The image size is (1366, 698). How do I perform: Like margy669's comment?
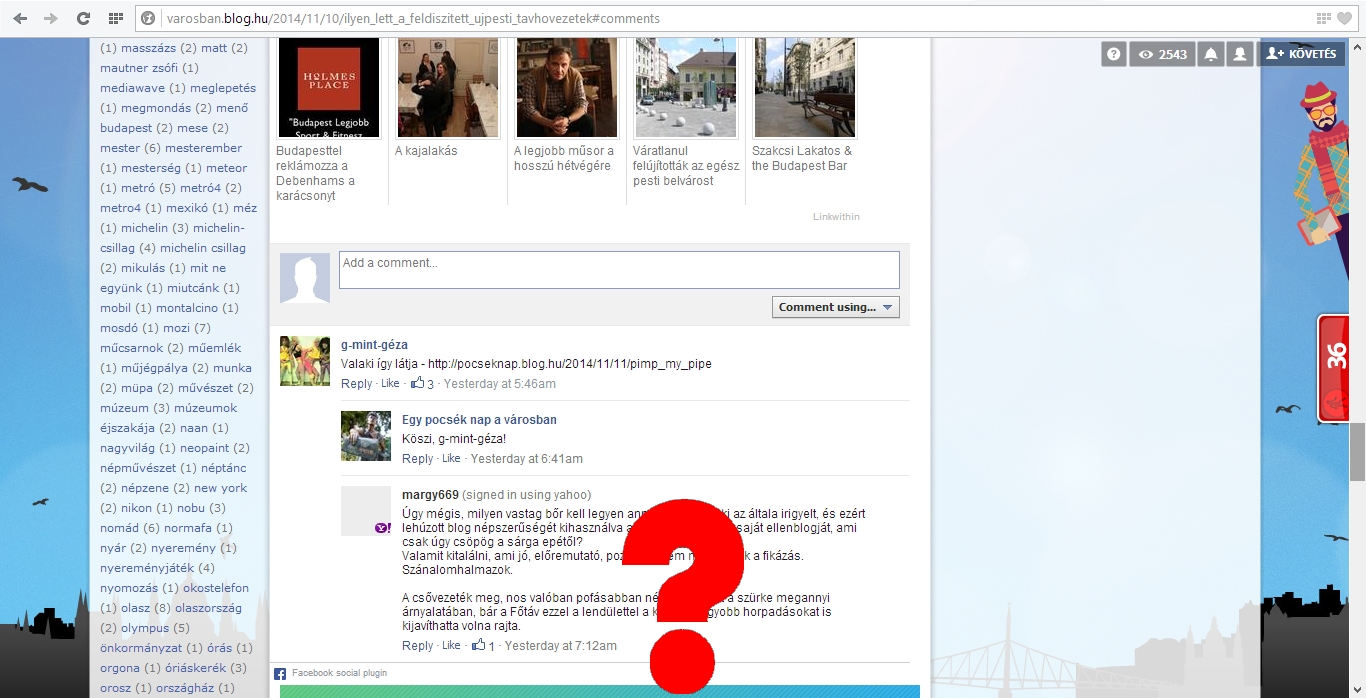point(451,646)
